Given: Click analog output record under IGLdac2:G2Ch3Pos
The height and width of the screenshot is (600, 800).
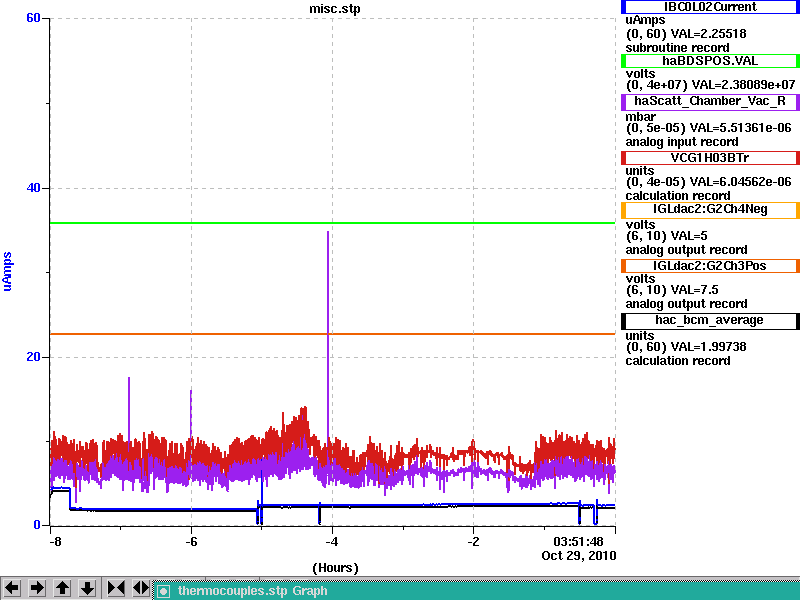Looking at the screenshot, I should tap(686, 304).
